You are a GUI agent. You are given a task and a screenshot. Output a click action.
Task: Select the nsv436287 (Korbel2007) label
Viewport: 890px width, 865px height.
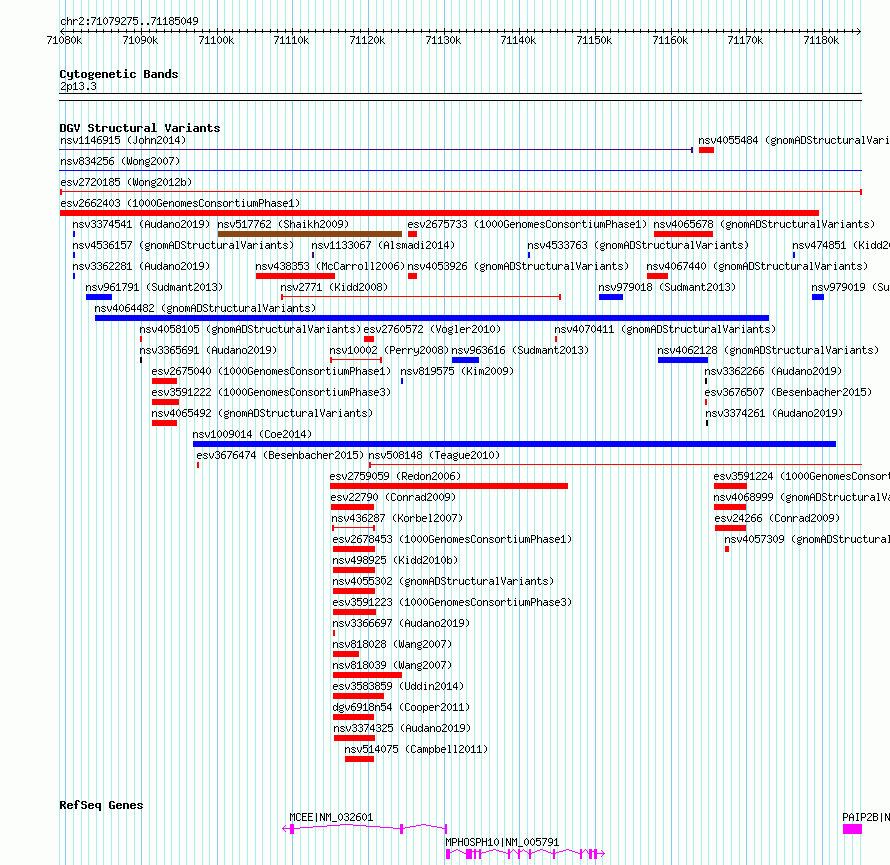(397, 518)
